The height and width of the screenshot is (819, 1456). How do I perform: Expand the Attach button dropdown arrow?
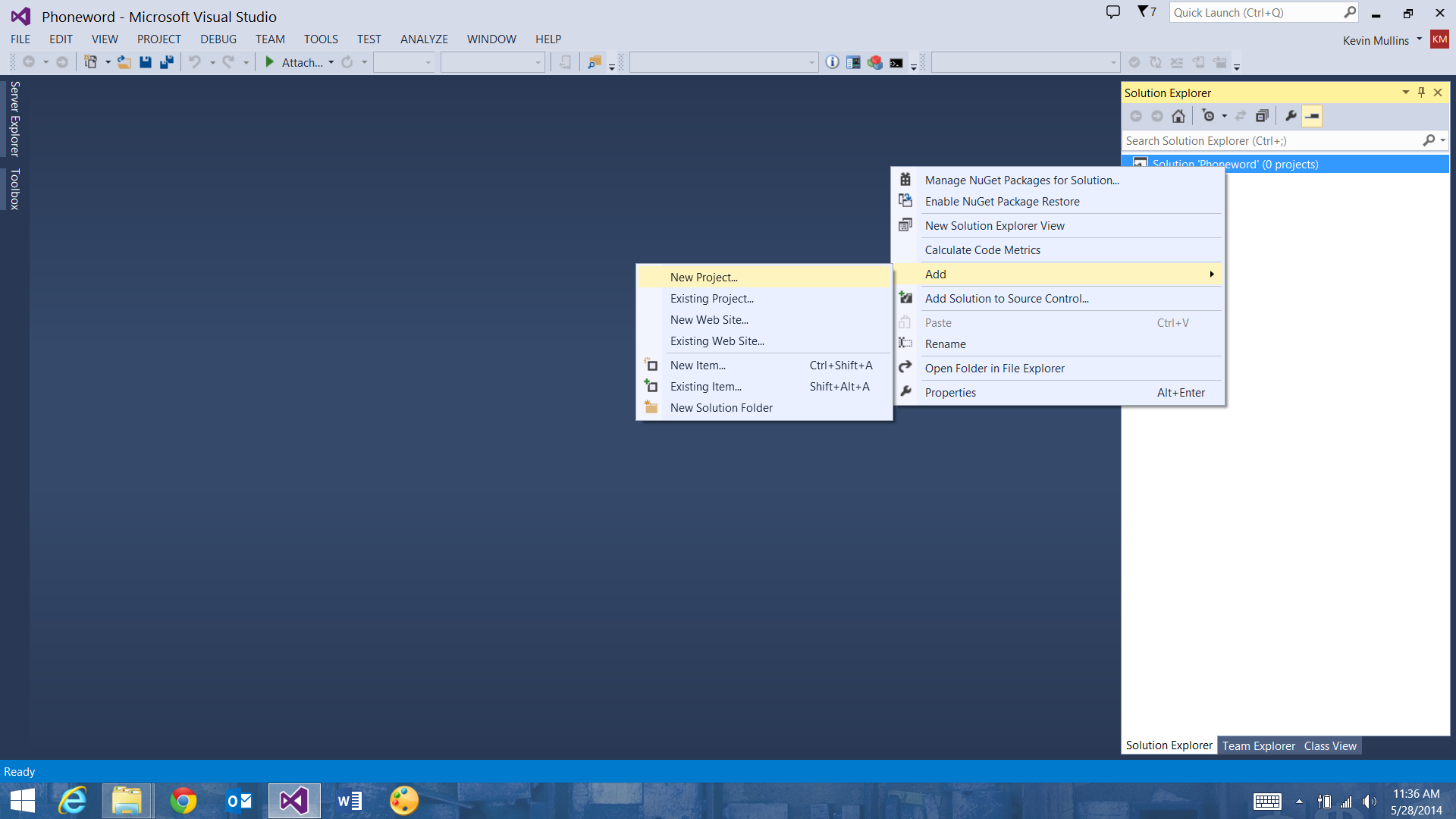(x=331, y=62)
